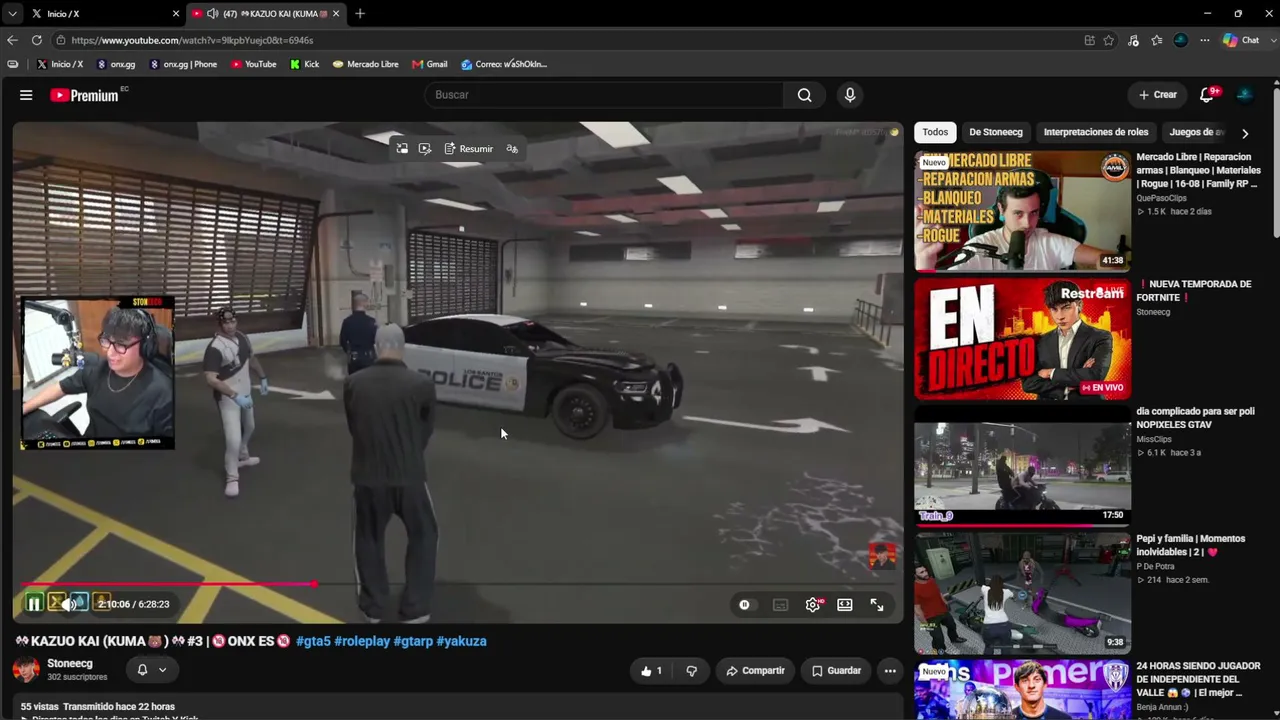
Task: Select the Todos filter chip
Action: click(x=935, y=132)
